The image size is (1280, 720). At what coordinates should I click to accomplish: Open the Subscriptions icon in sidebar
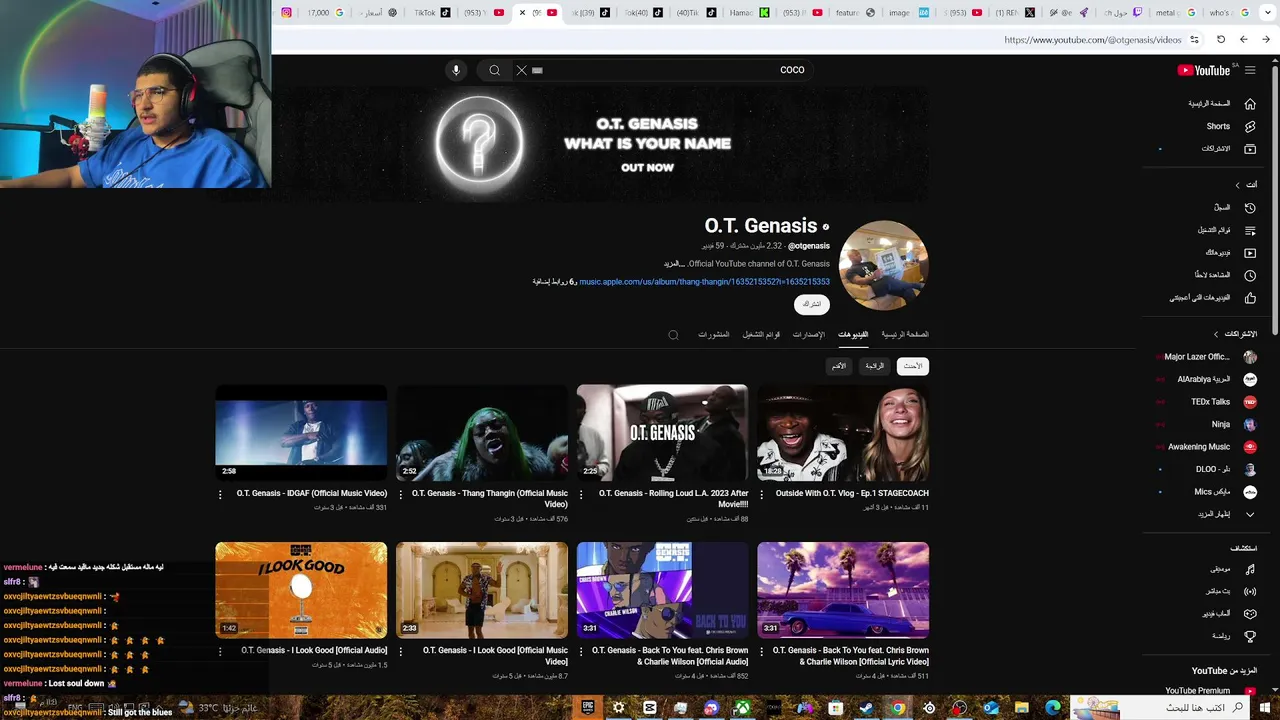pyautogui.click(x=1250, y=149)
